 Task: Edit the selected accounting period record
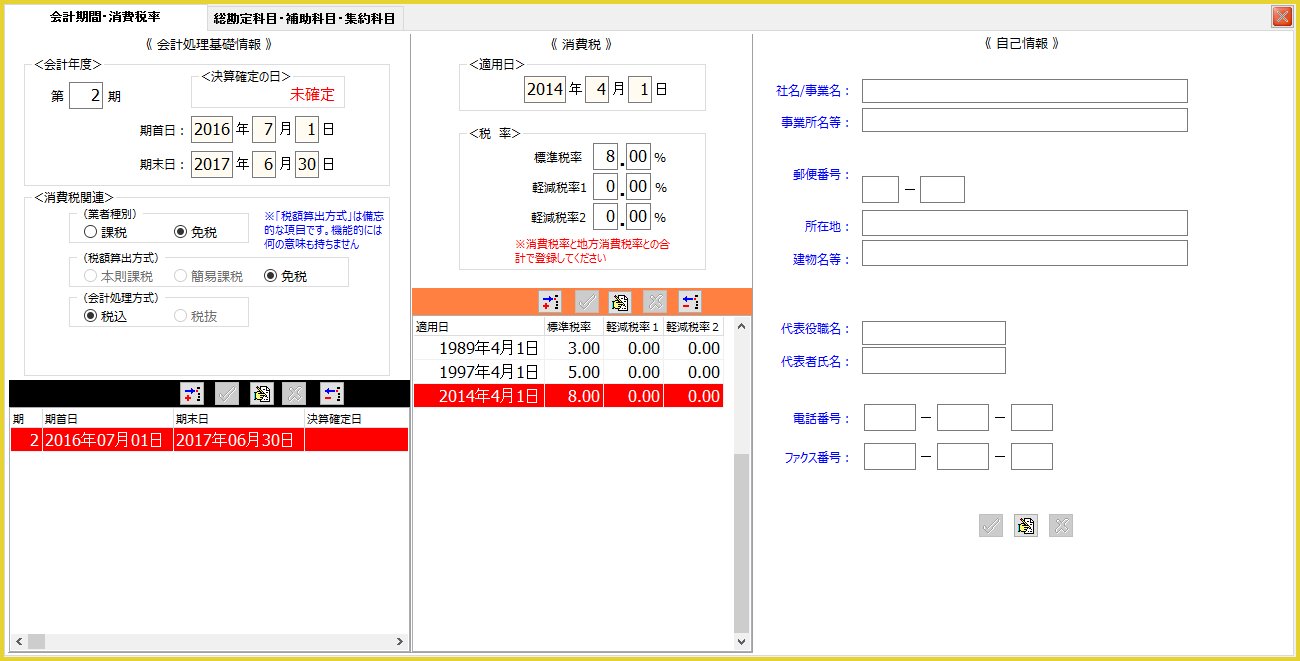tap(261, 394)
